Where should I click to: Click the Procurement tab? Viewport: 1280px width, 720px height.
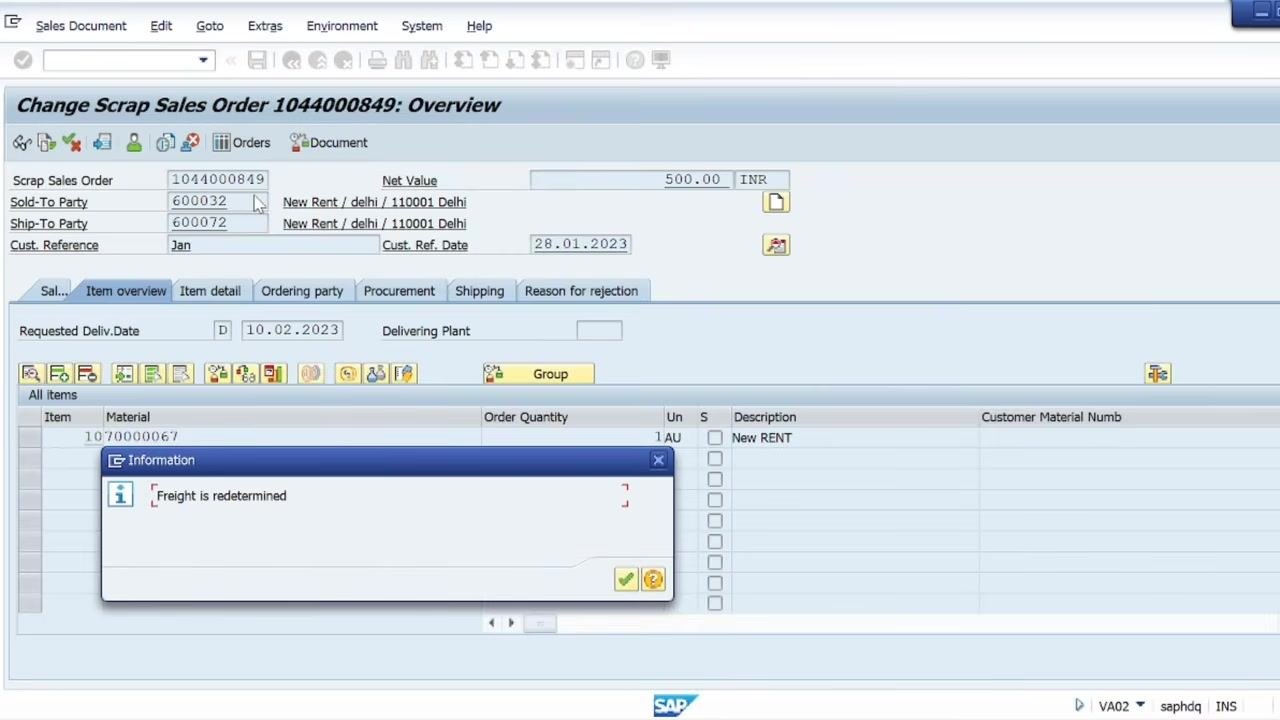click(x=399, y=291)
